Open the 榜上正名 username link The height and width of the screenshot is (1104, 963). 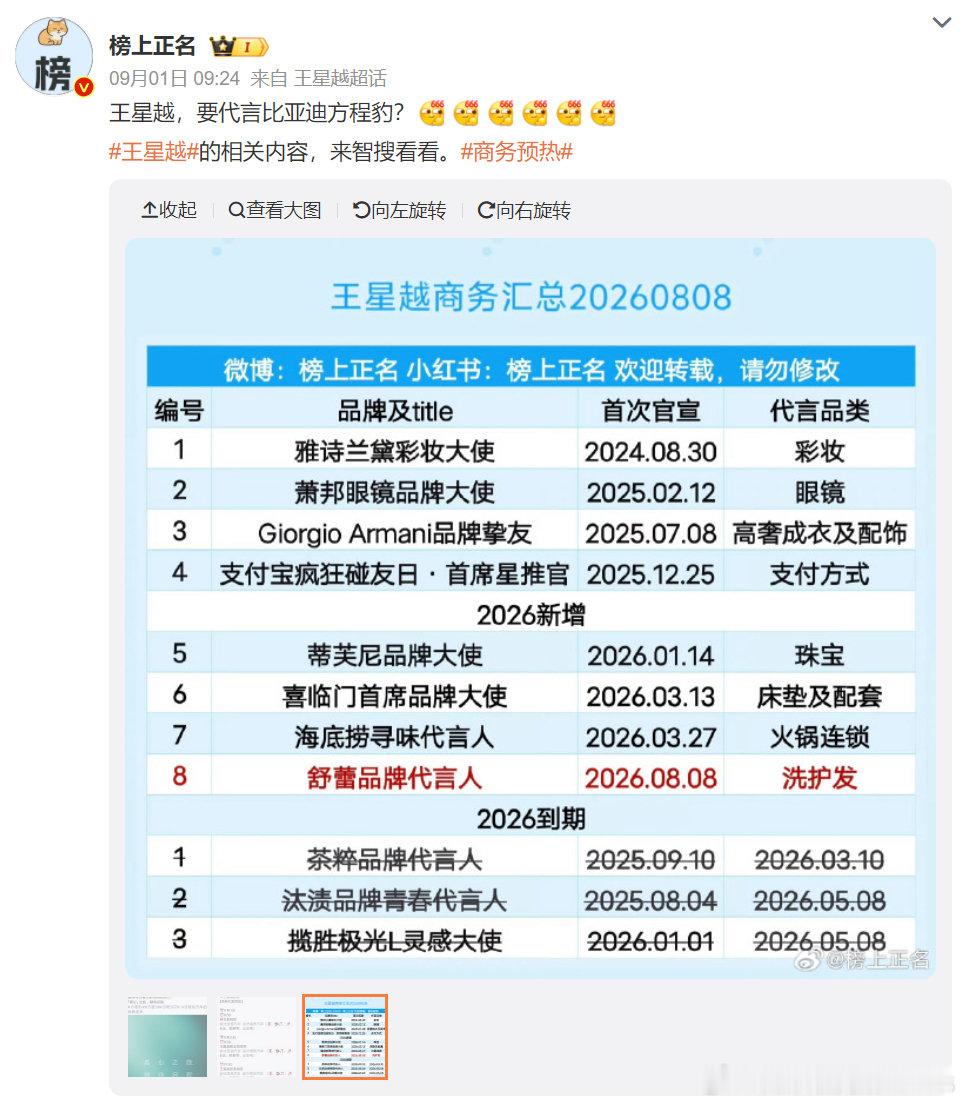(152, 46)
